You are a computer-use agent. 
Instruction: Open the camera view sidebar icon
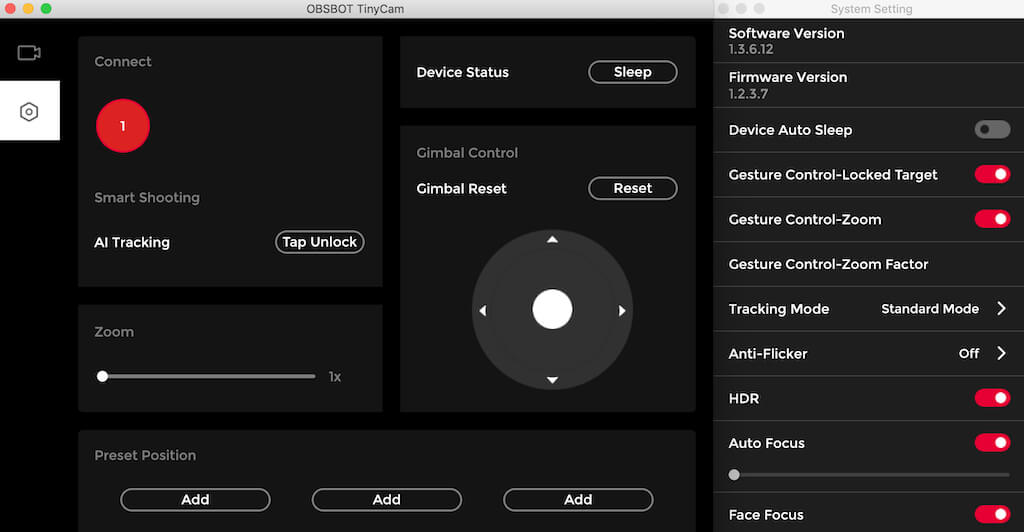pos(29,53)
